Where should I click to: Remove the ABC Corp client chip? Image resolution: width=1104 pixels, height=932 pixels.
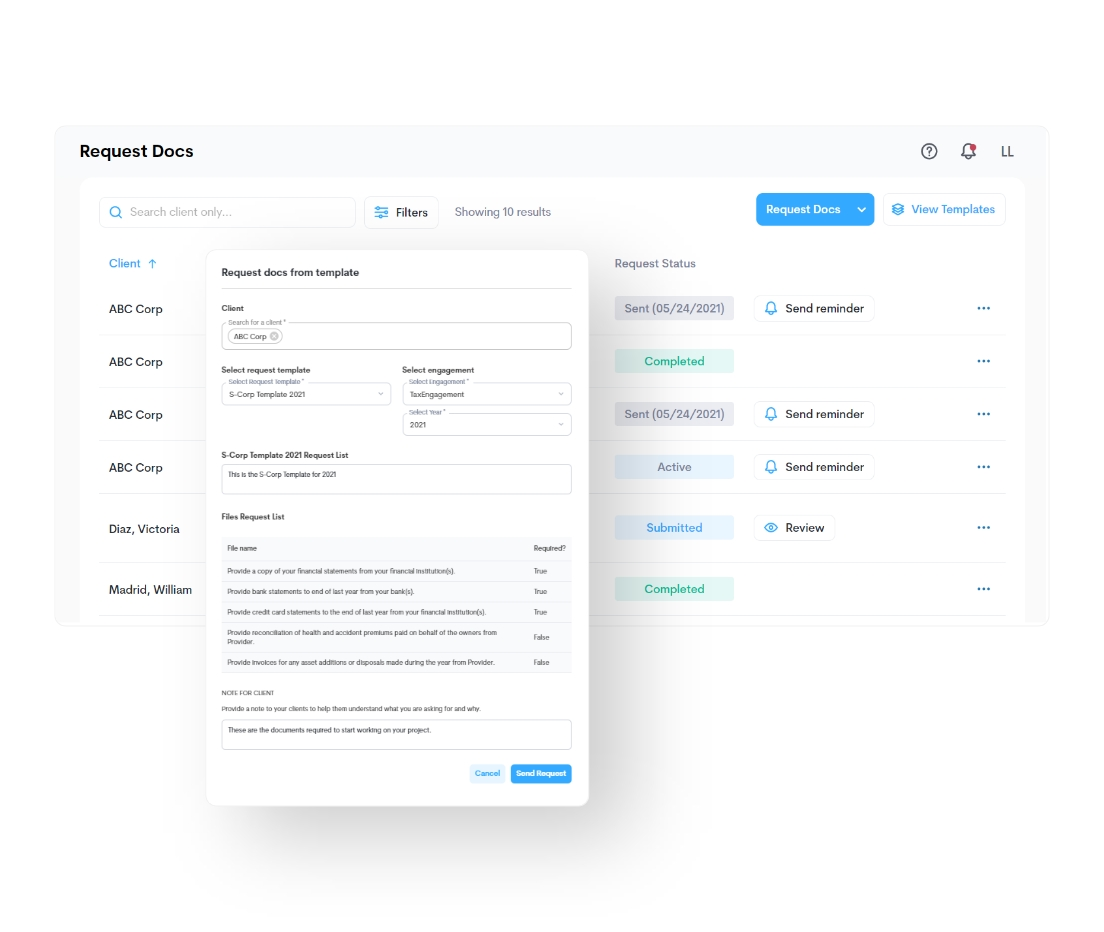point(275,337)
